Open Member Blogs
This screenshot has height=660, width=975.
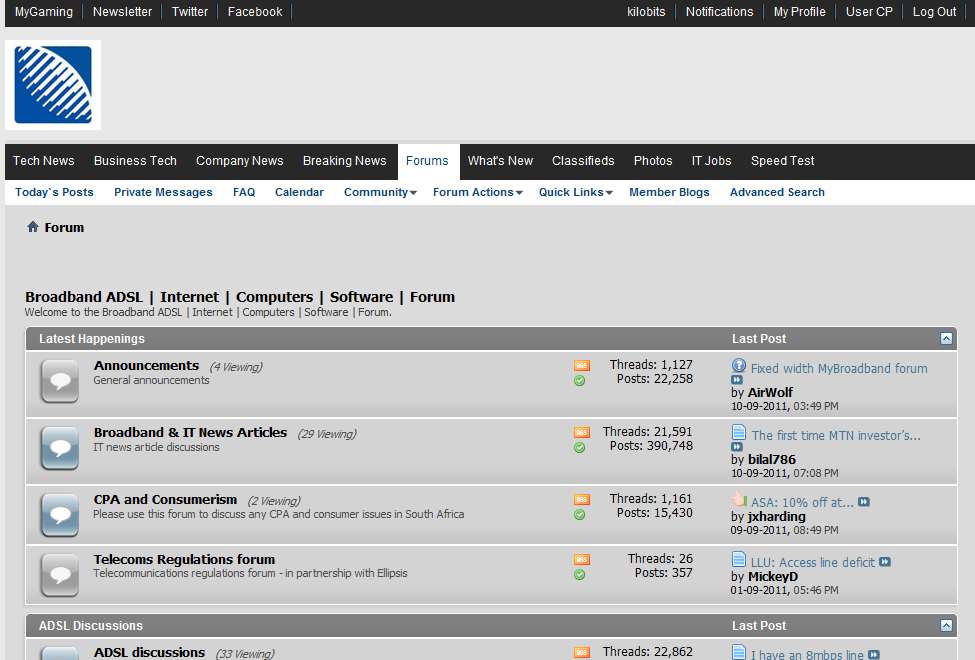tap(669, 192)
